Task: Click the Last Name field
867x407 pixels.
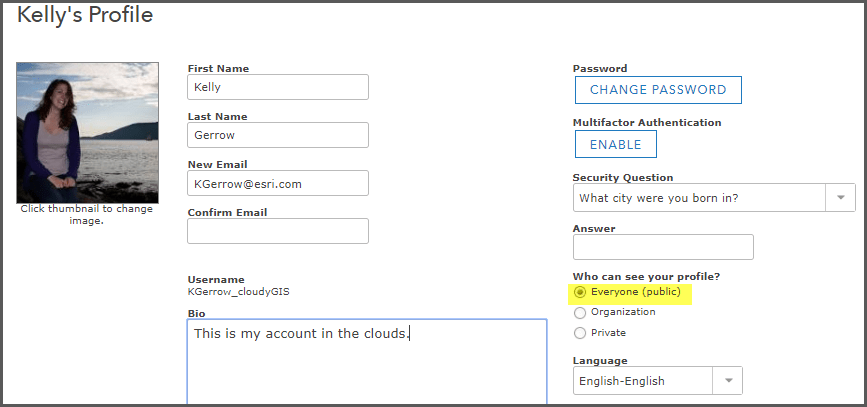Action: (277, 135)
